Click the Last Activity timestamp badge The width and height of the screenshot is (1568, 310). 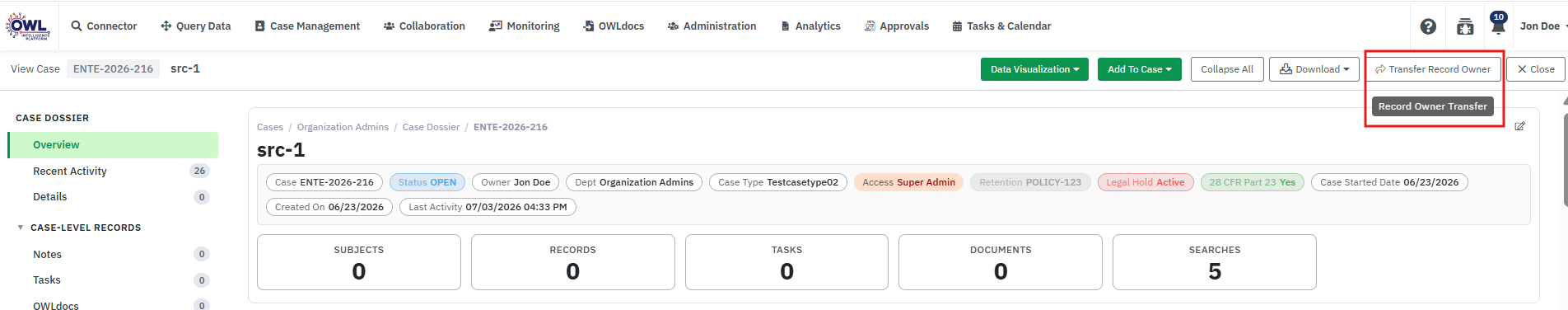click(488, 207)
